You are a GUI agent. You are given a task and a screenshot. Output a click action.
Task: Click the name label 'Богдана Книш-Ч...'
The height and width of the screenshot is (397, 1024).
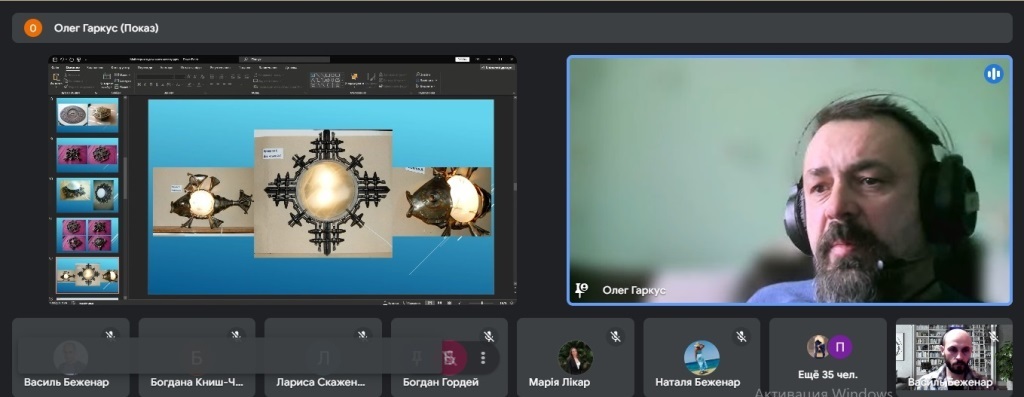(197, 382)
